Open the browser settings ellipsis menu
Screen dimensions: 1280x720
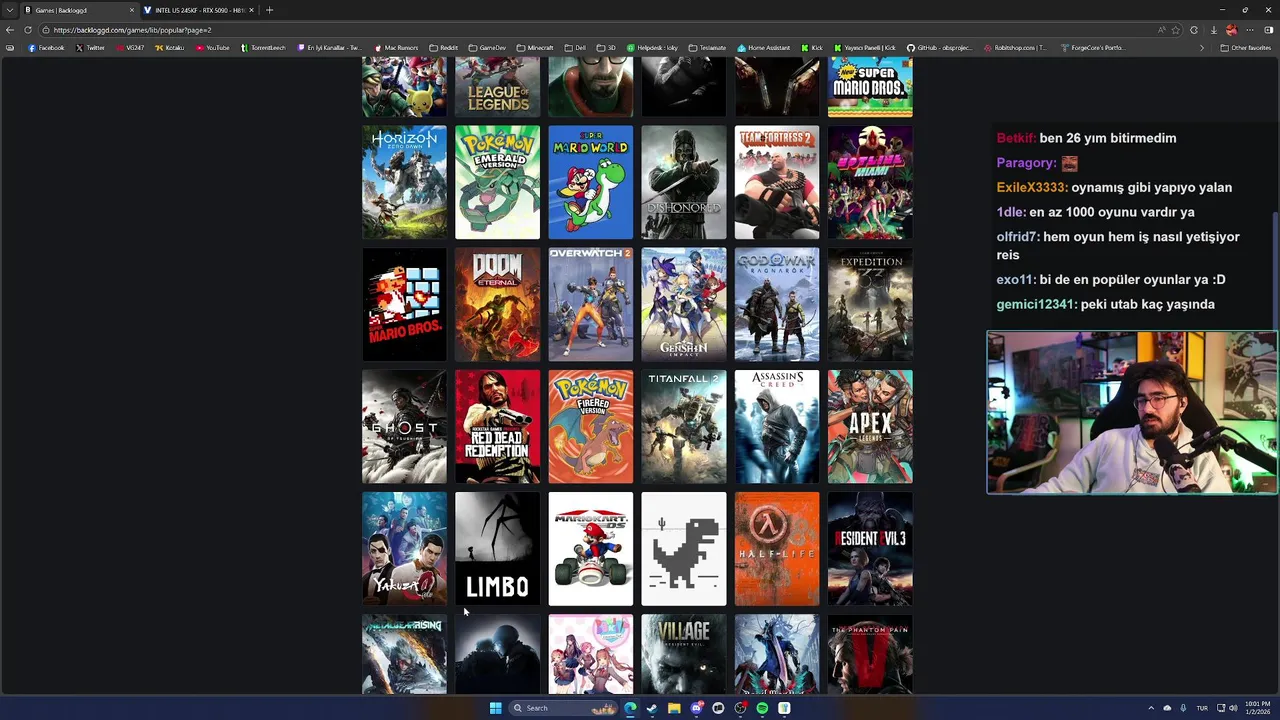tap(1250, 30)
